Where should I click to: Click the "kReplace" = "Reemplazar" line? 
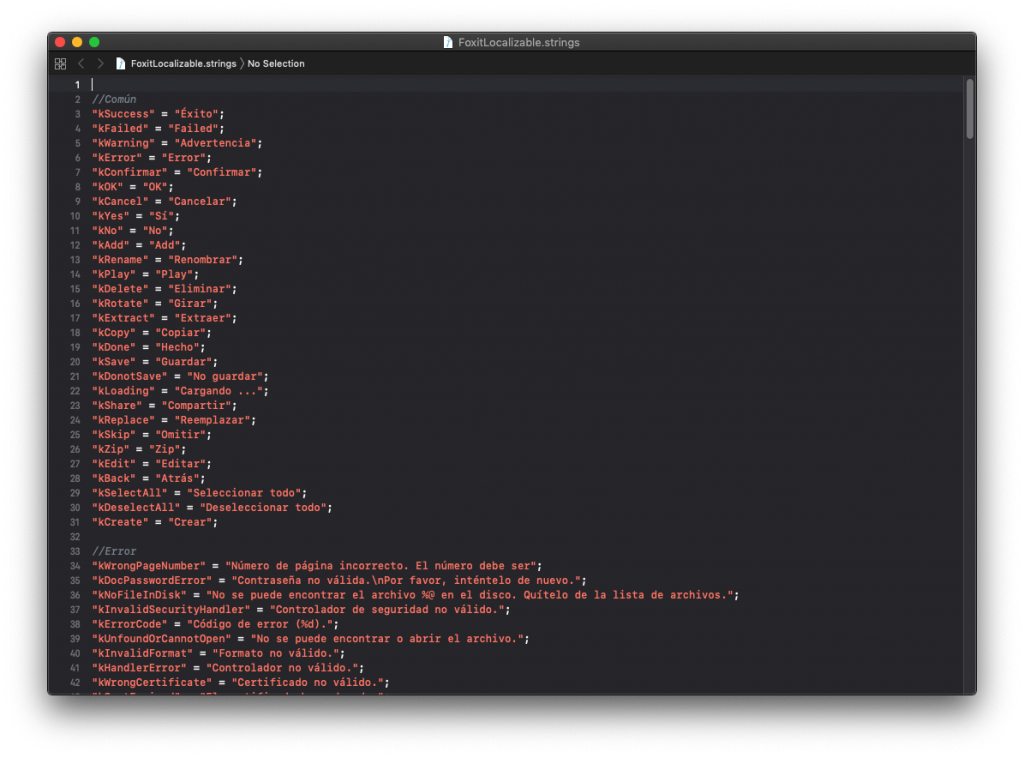pos(174,420)
